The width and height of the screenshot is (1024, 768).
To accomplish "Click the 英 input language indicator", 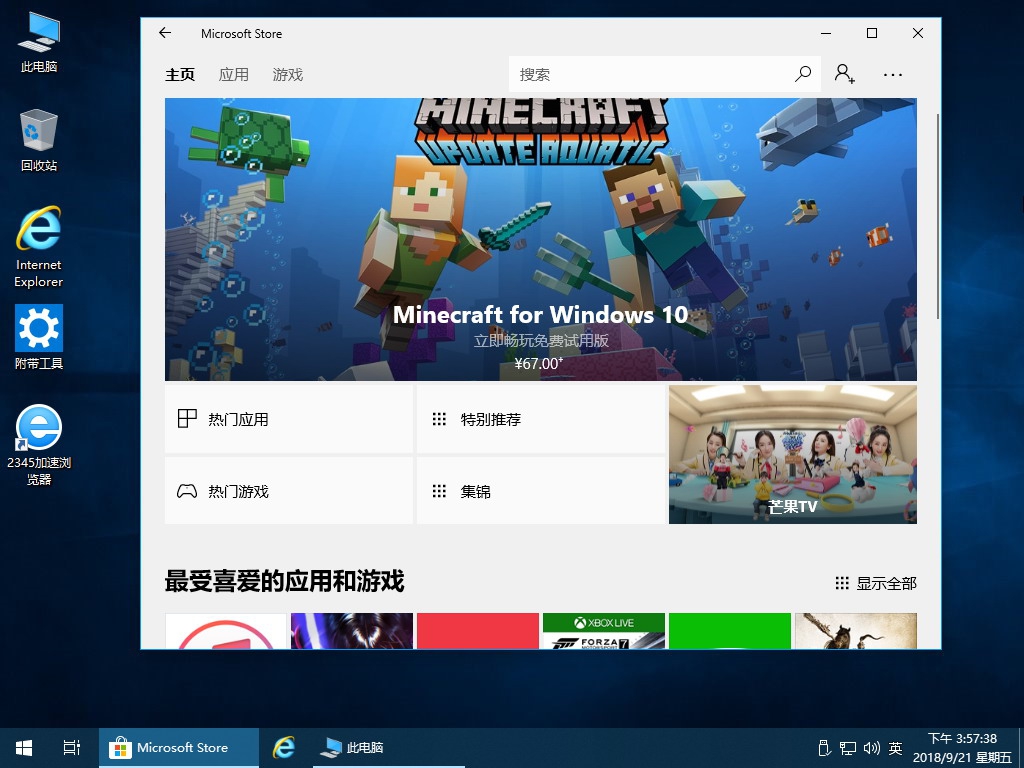I will pos(895,748).
